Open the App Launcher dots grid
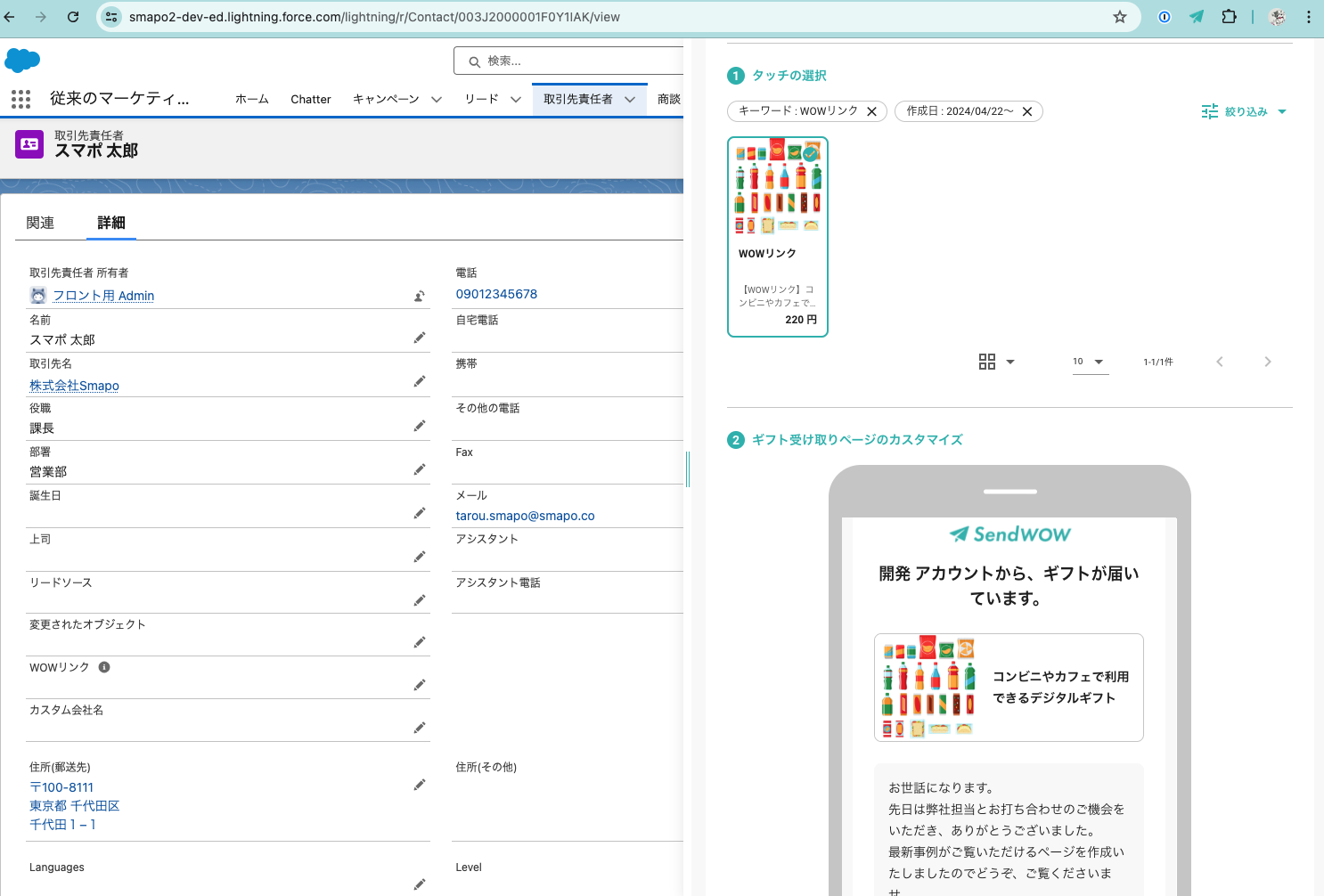Image resolution: width=1324 pixels, height=896 pixels. click(20, 99)
